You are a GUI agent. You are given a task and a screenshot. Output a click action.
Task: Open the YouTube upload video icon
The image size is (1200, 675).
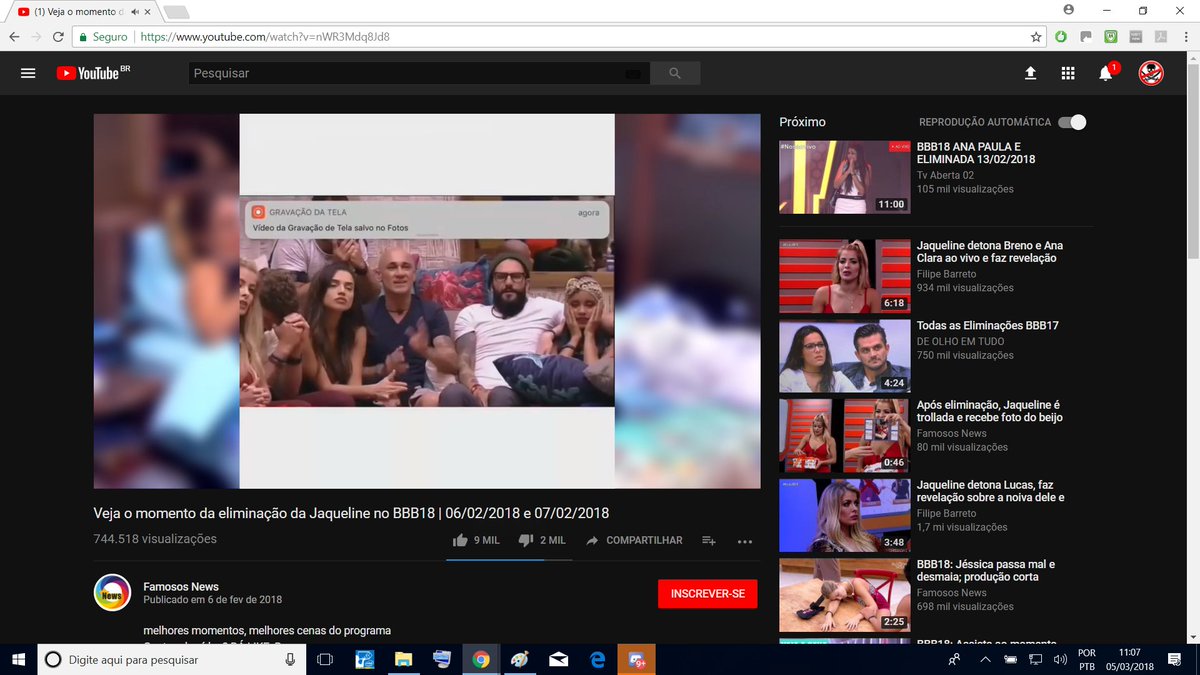pos(1031,73)
